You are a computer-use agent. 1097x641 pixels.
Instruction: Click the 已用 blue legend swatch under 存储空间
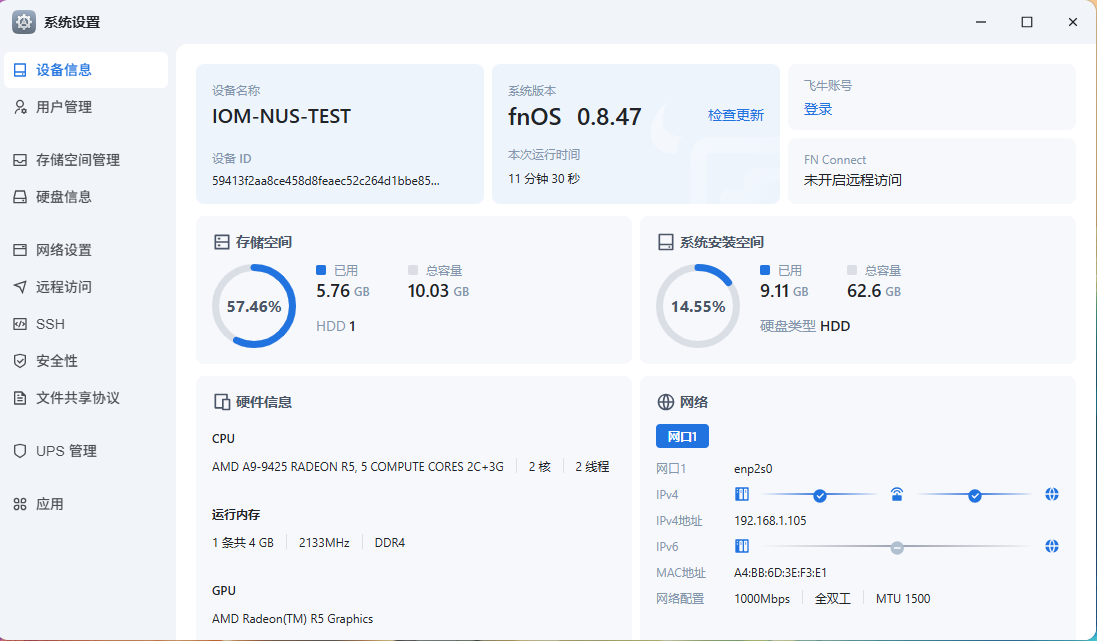point(321,270)
